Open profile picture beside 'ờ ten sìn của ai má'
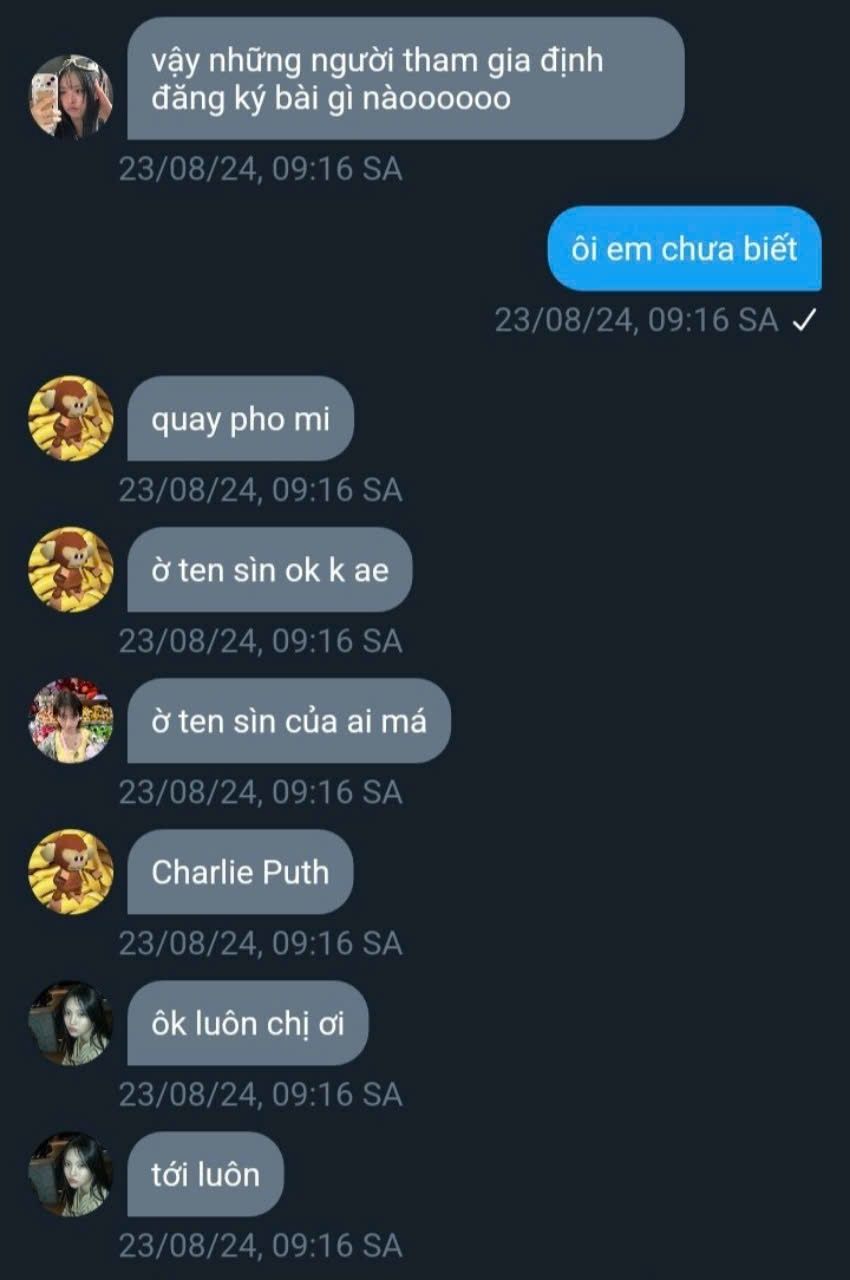Image resolution: width=850 pixels, height=1280 pixels. [x=70, y=720]
